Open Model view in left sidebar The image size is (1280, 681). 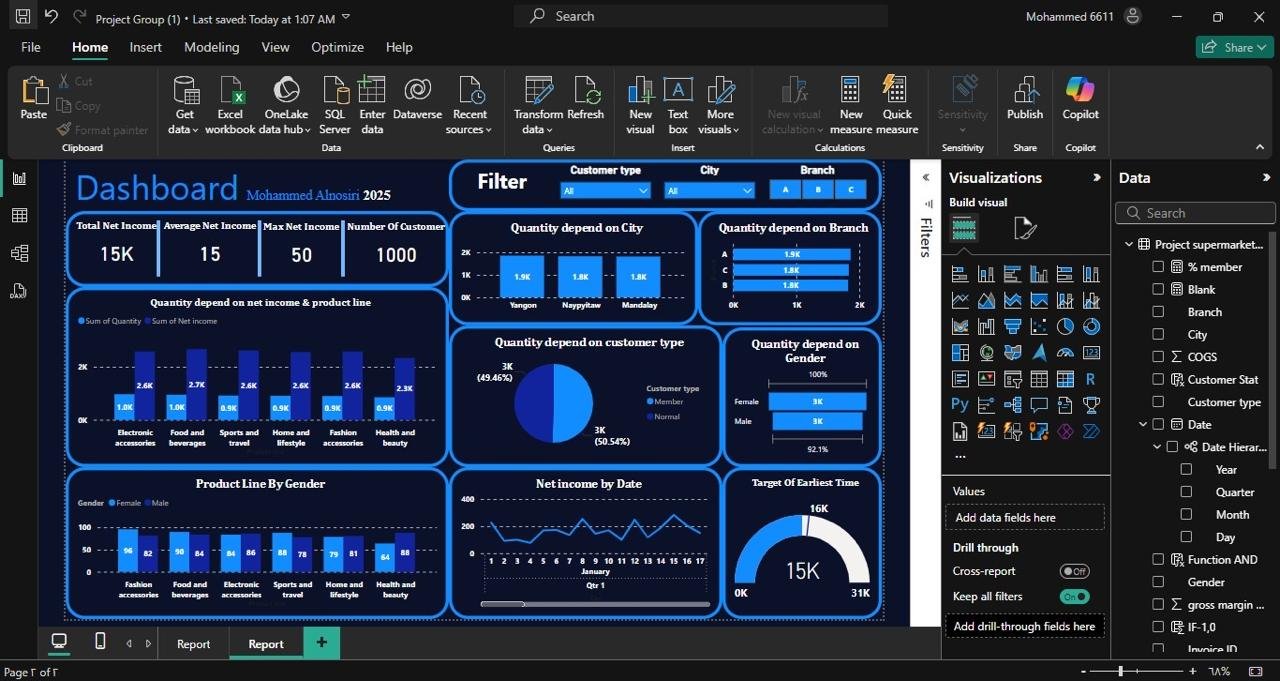[x=19, y=253]
